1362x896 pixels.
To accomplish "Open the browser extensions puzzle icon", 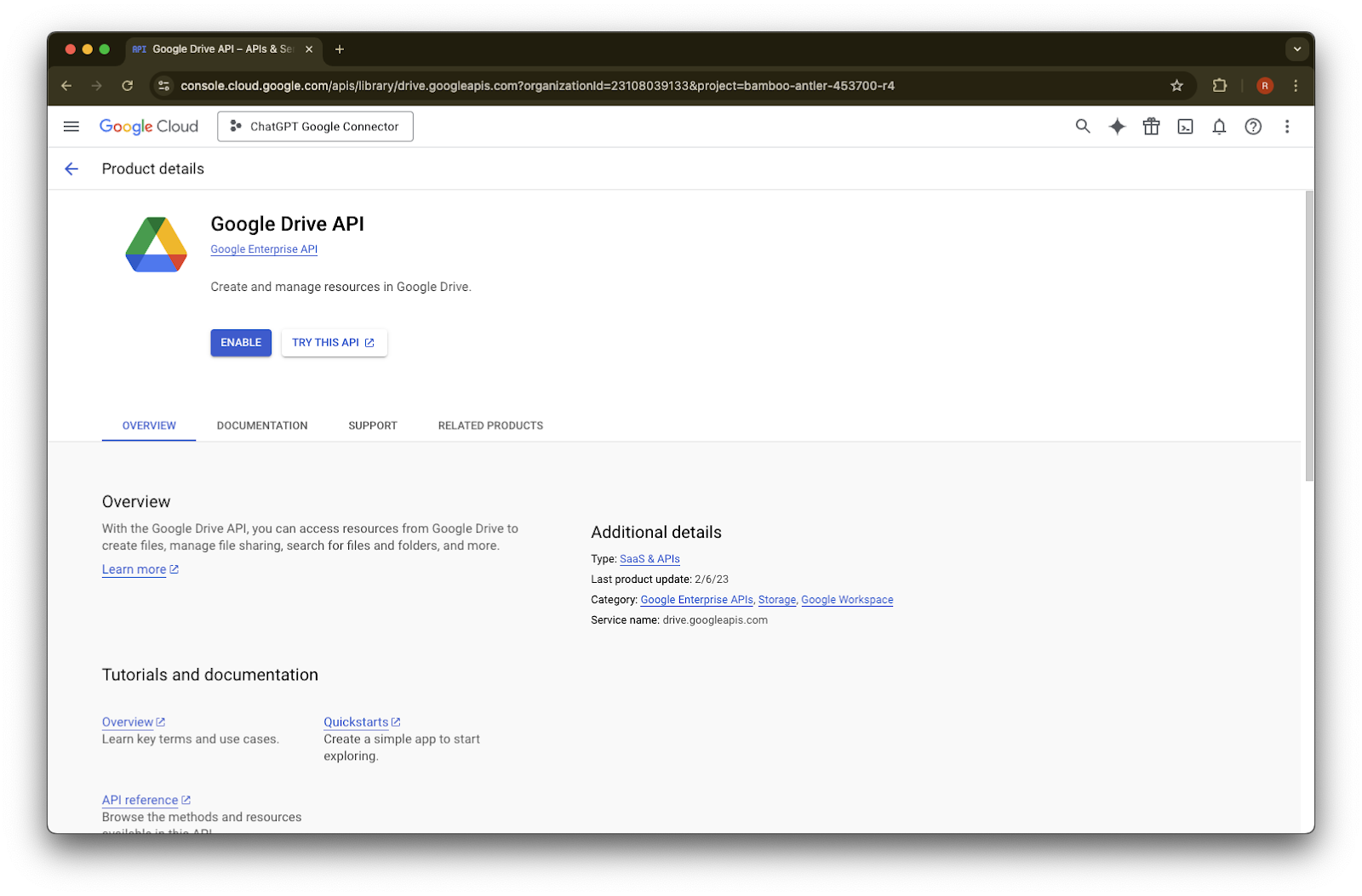I will [x=1220, y=86].
